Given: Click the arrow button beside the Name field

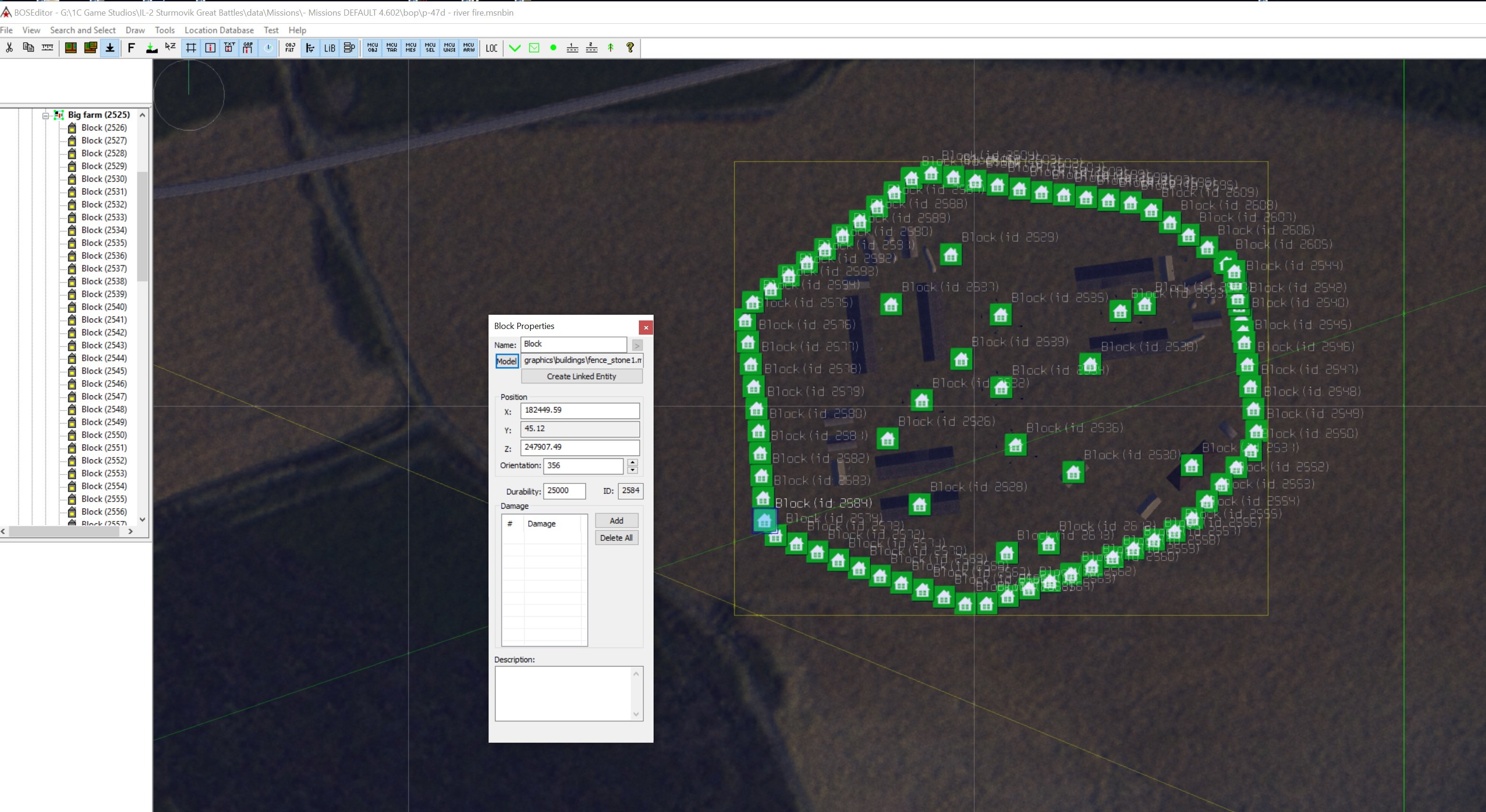Looking at the screenshot, I should pos(637,345).
